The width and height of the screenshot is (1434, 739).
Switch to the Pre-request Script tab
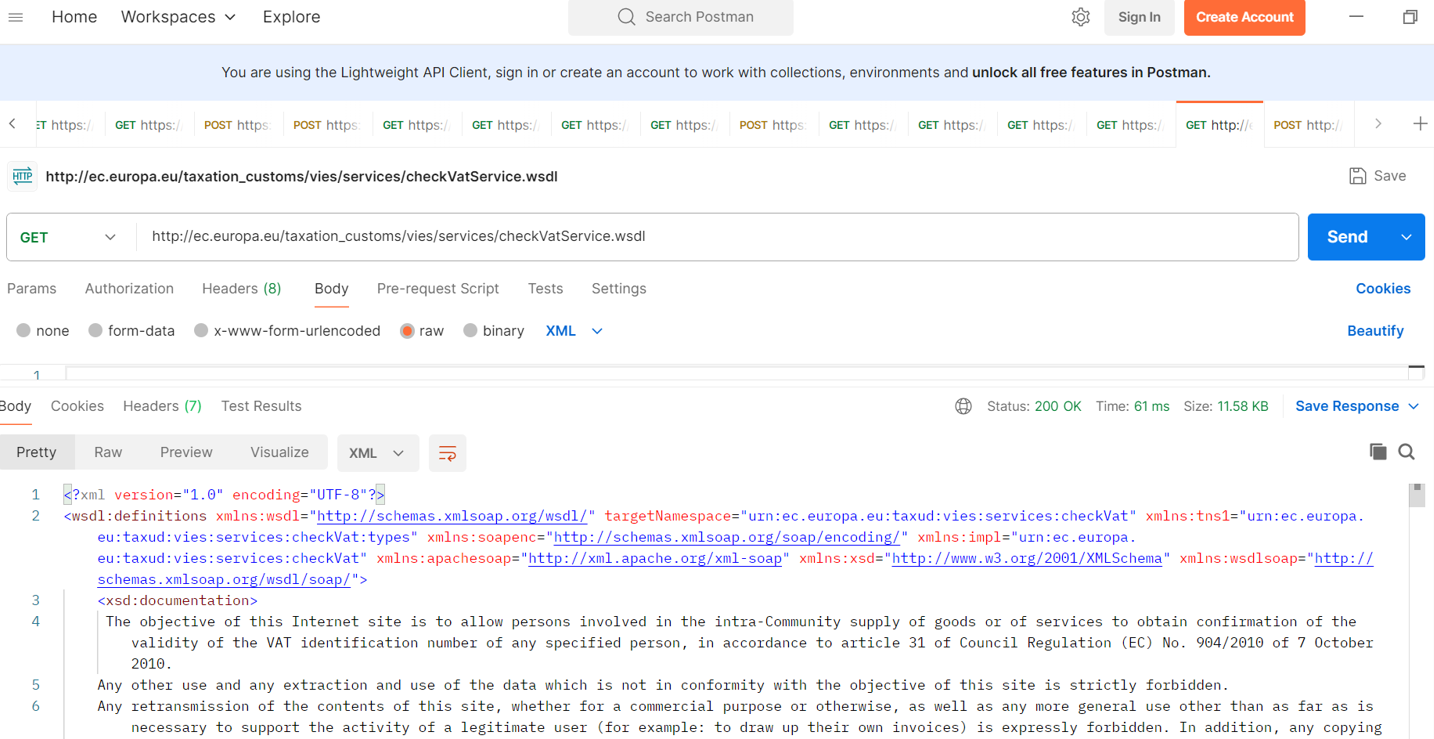[x=437, y=288]
